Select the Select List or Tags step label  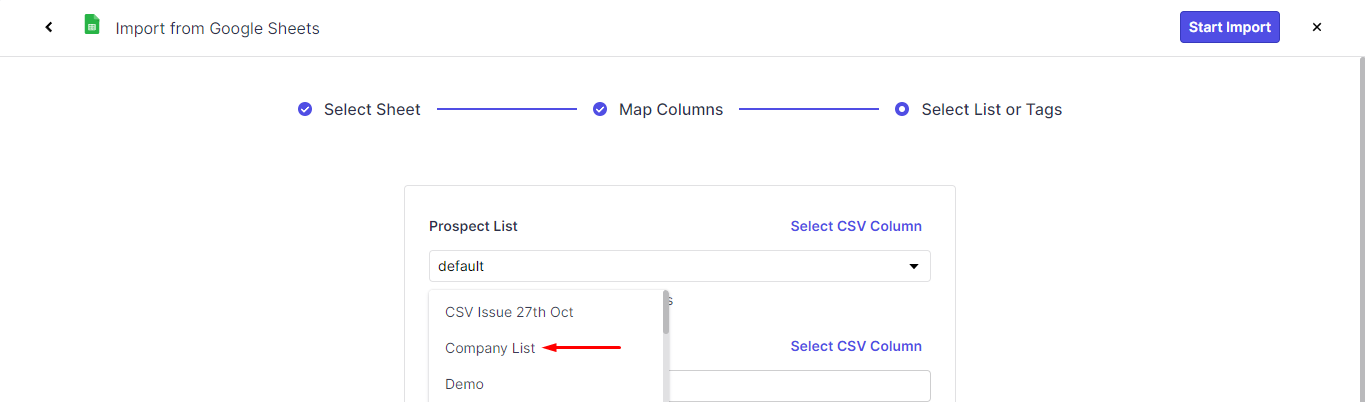991,109
